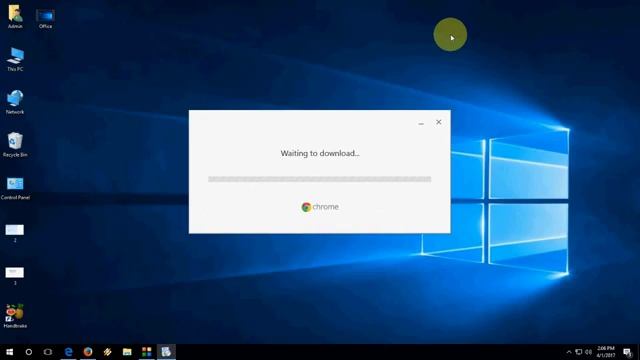Show hidden system tray icons

click(569, 352)
